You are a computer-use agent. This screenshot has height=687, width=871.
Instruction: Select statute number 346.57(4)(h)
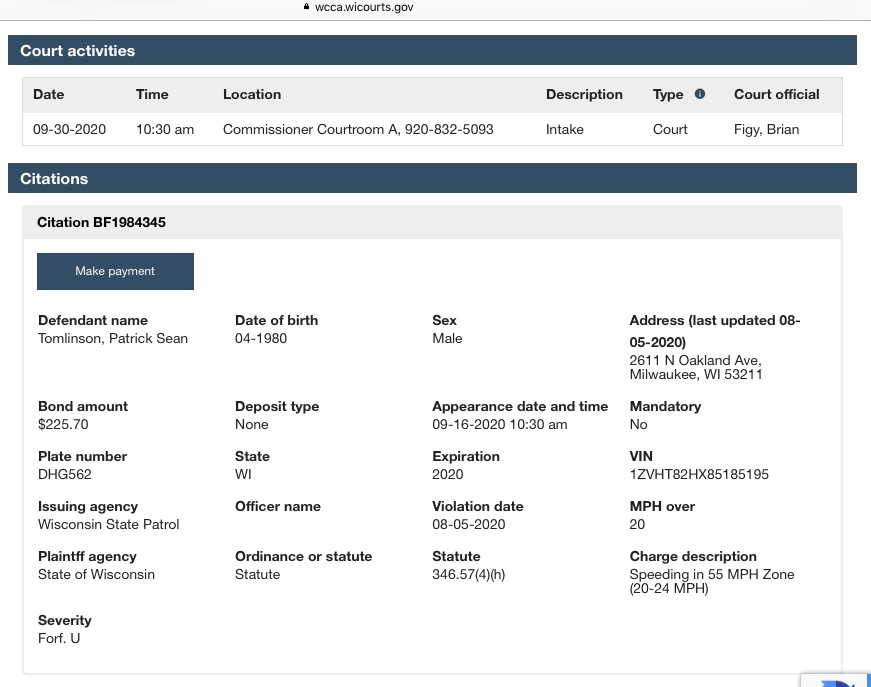tap(469, 574)
